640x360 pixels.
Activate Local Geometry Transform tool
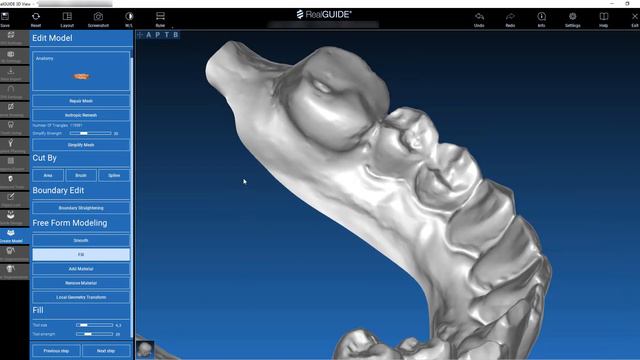pyautogui.click(x=81, y=297)
